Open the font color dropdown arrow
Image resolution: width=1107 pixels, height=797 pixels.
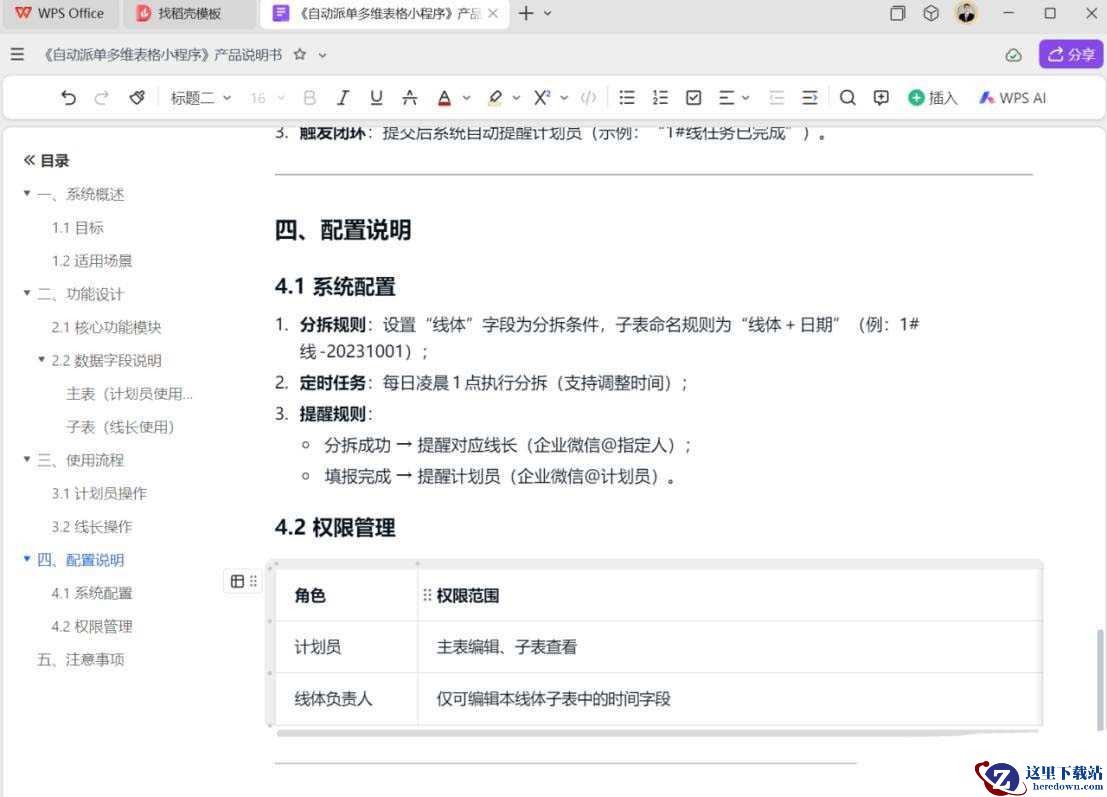tap(467, 98)
